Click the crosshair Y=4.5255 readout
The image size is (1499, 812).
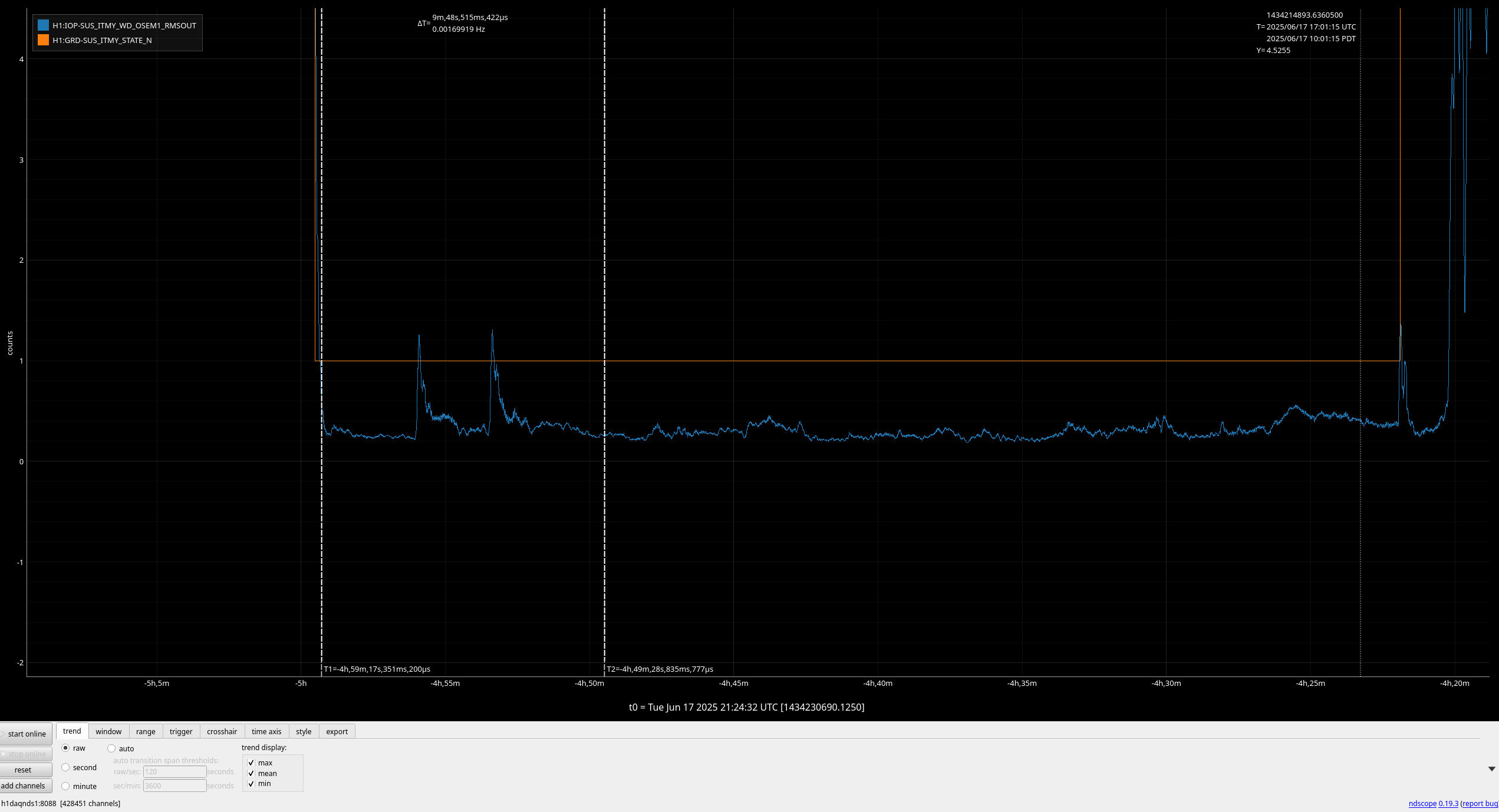[x=1273, y=50]
